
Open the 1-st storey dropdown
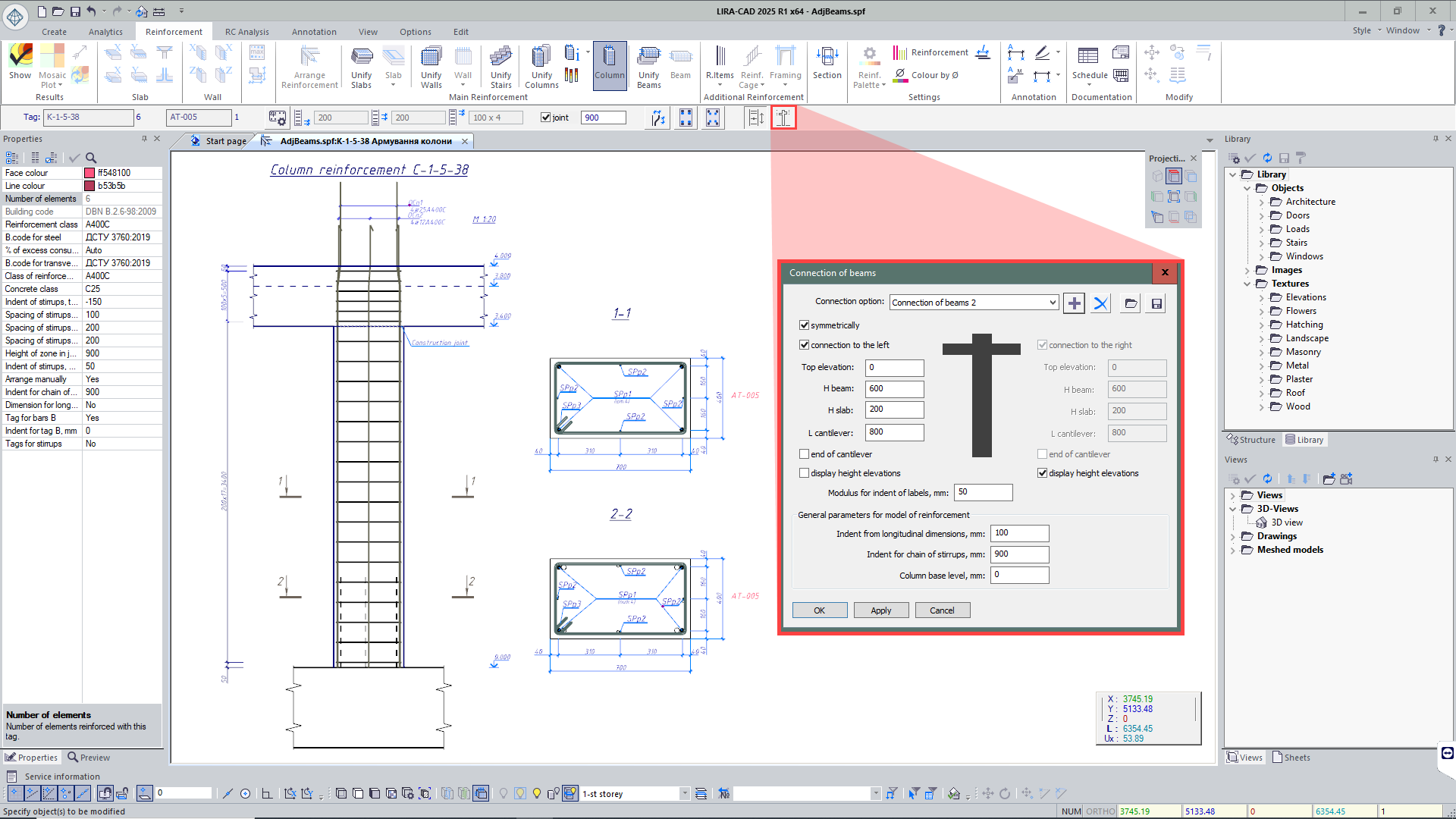684,794
